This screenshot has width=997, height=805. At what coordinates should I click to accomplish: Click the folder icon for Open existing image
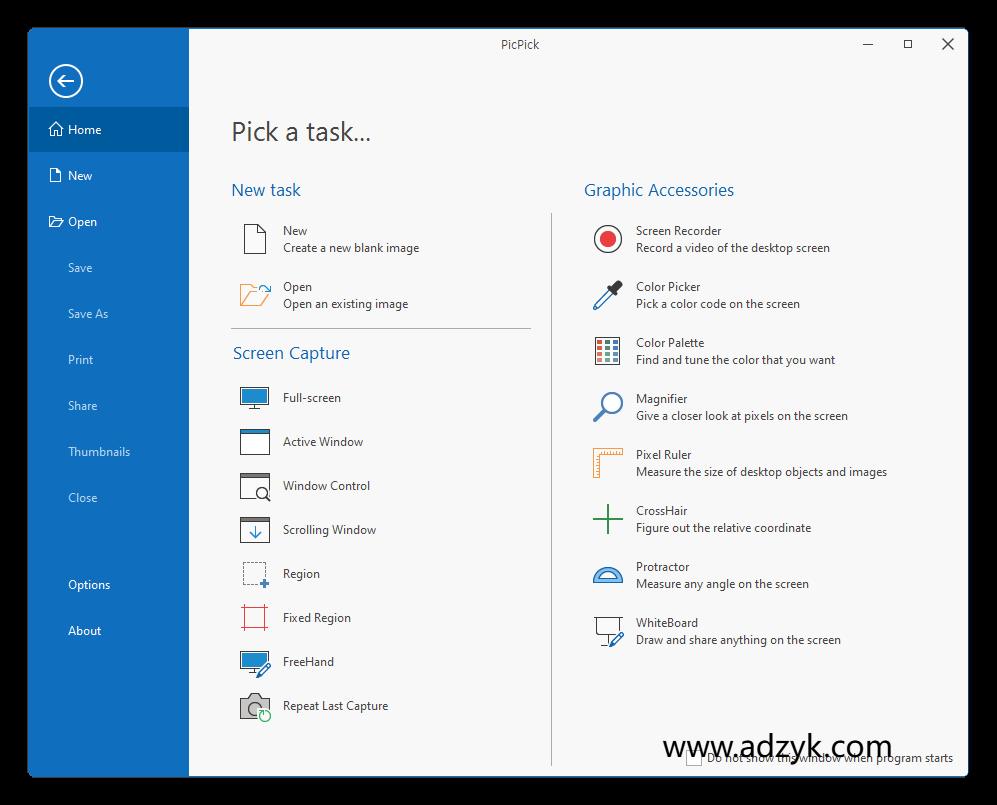255,295
